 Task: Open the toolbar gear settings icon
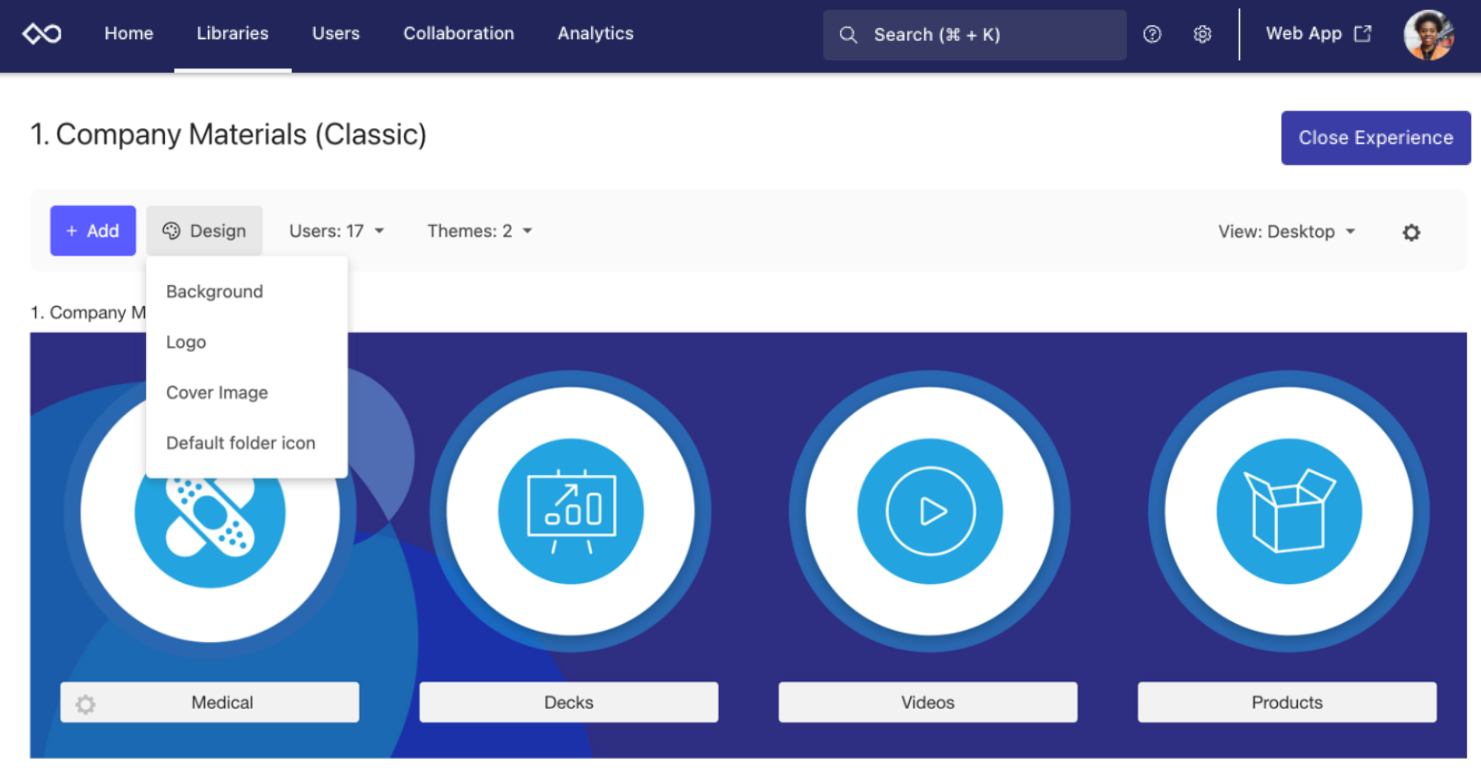1411,232
